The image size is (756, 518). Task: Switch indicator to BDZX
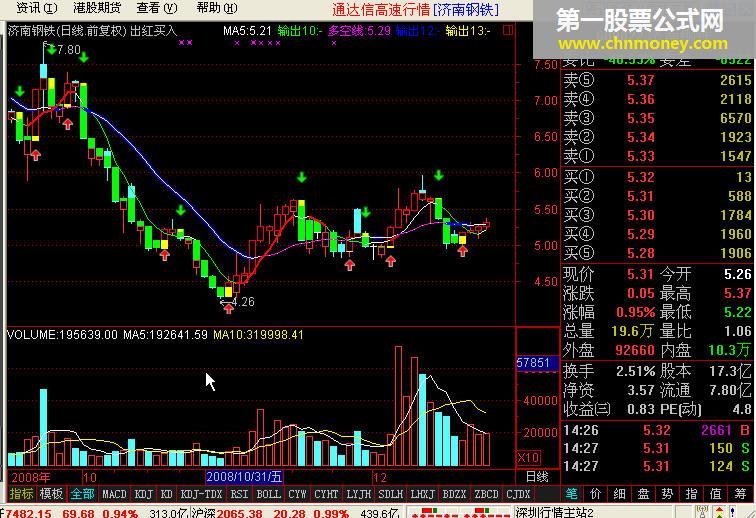coord(454,494)
